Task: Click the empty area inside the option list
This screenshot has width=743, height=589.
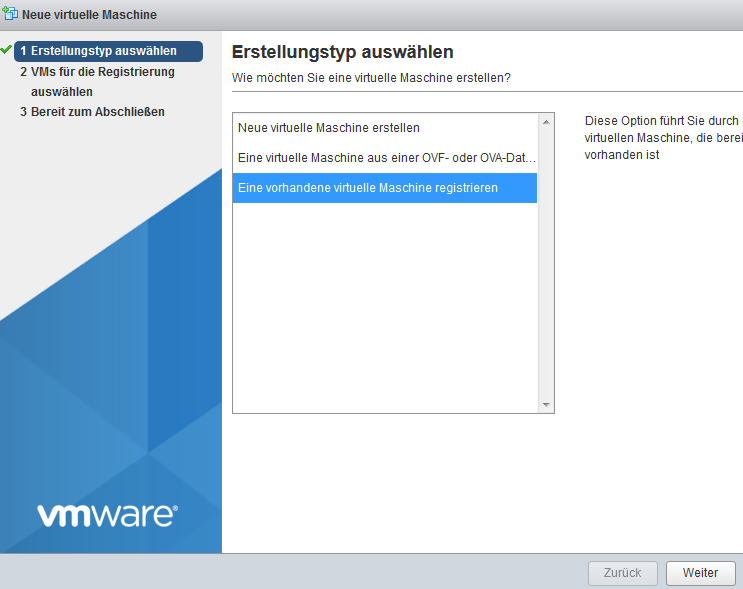Action: tap(385, 310)
